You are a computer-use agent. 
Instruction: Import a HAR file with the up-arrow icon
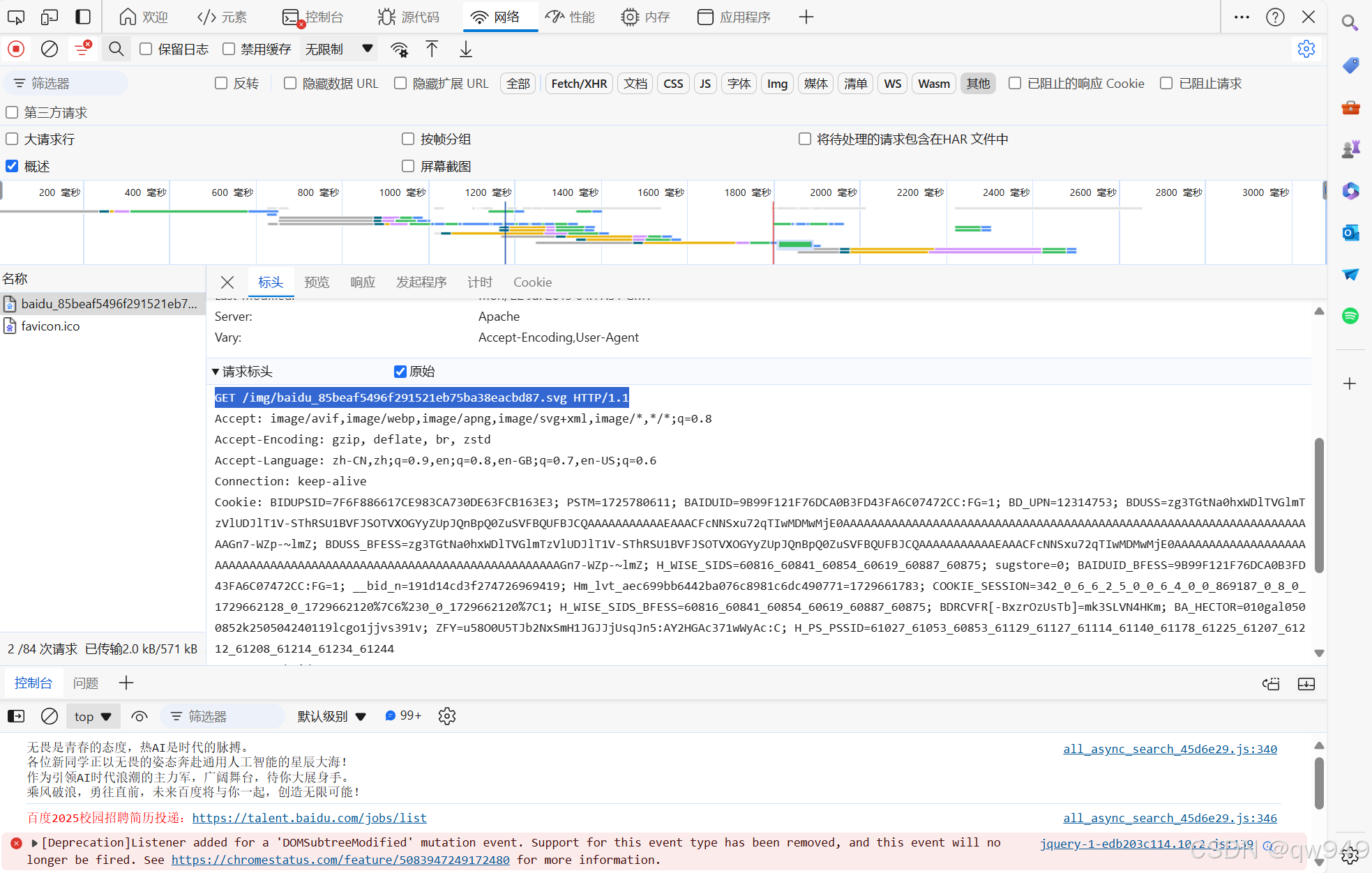[432, 49]
